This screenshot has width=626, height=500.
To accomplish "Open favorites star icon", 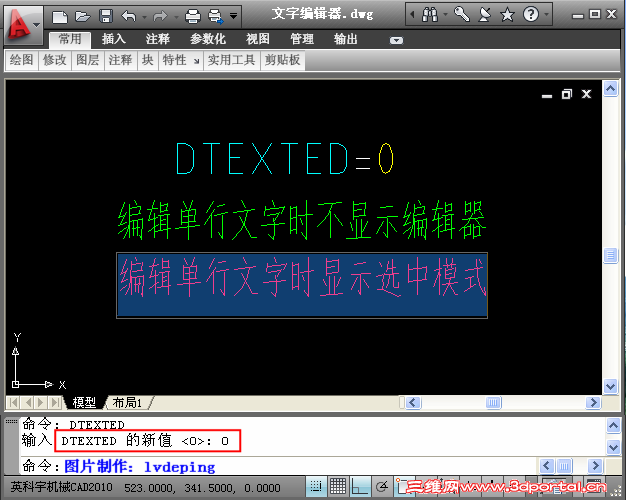I will click(x=507, y=15).
